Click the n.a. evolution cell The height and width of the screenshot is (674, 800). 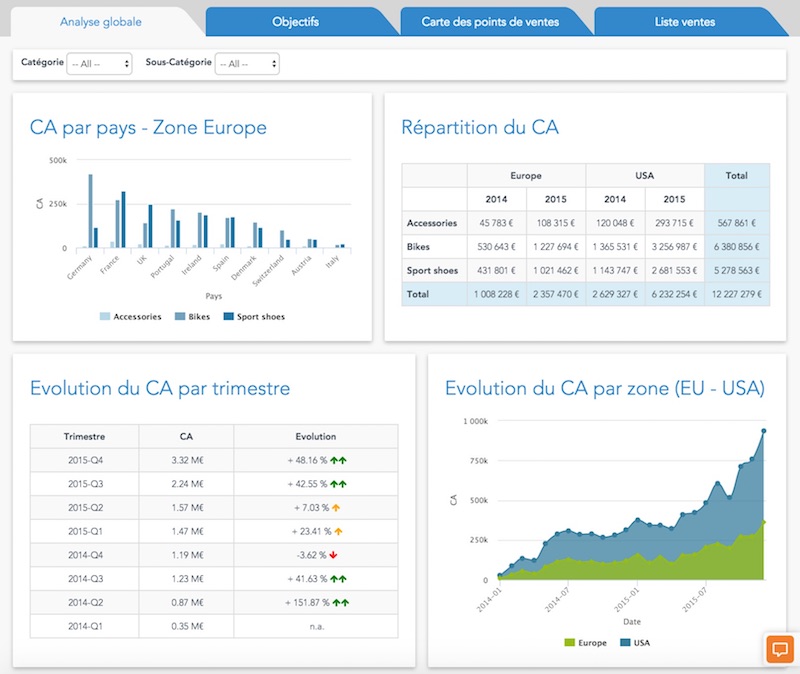316,626
